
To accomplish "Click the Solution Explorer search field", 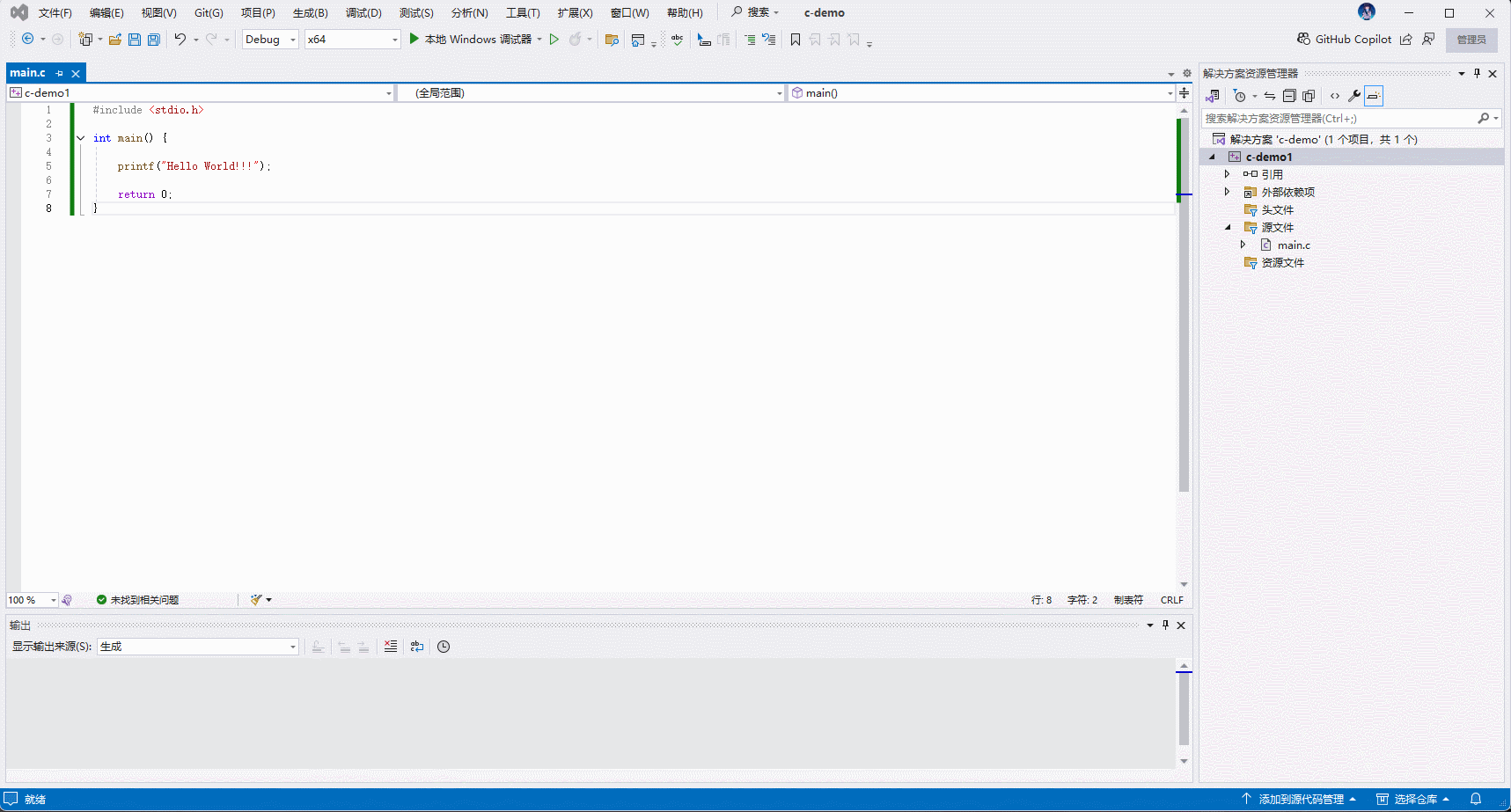I will 1338,118.
